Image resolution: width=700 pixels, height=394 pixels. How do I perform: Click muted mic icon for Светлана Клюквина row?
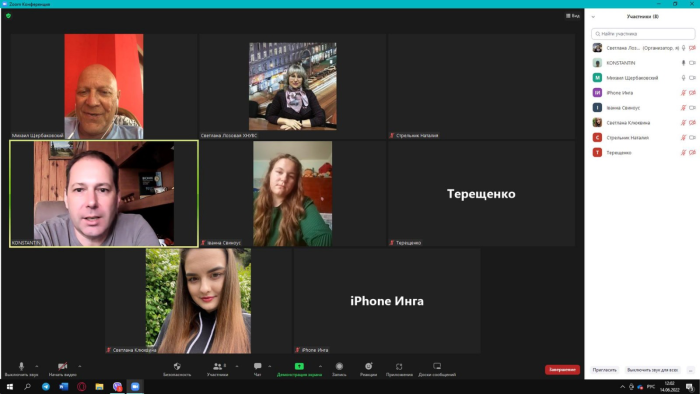click(683, 123)
